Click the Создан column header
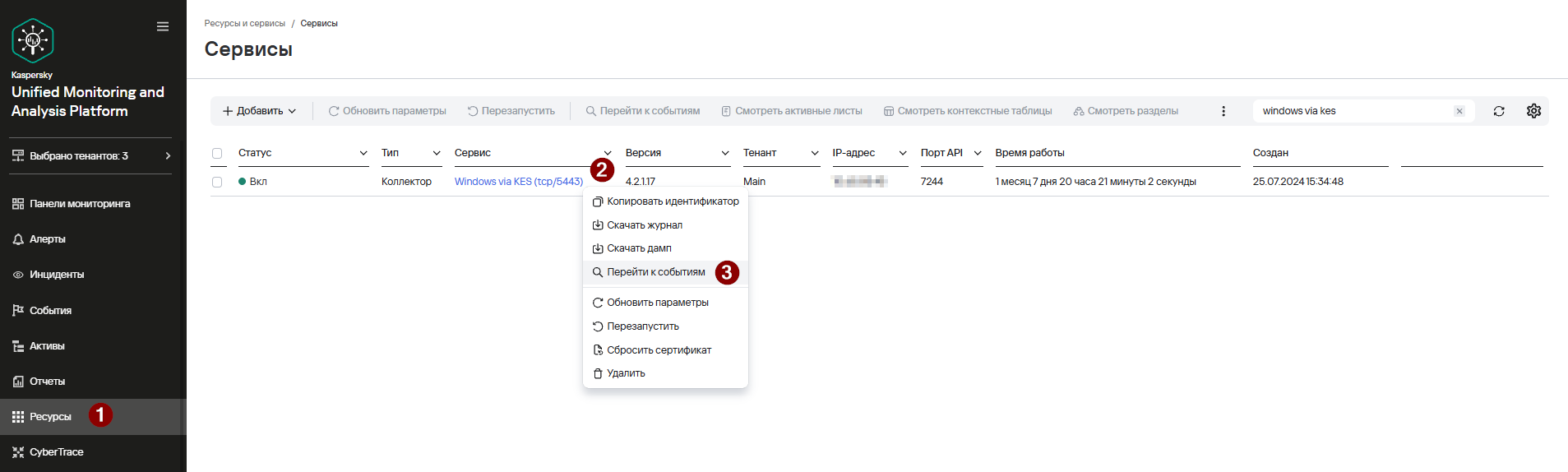Viewport: 1568px width, 472px height. click(x=1270, y=153)
